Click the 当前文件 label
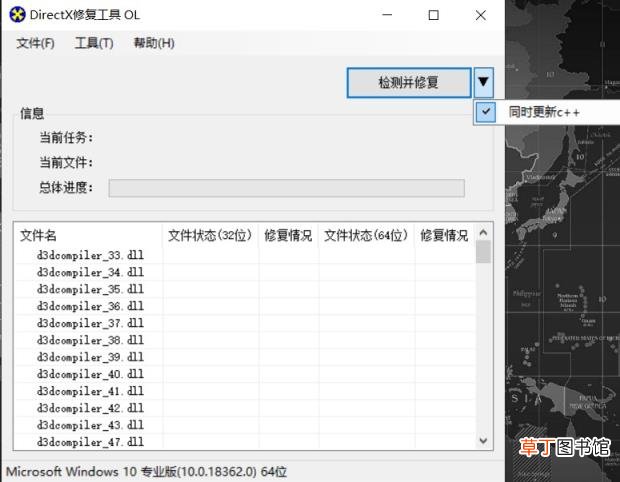 66,163
